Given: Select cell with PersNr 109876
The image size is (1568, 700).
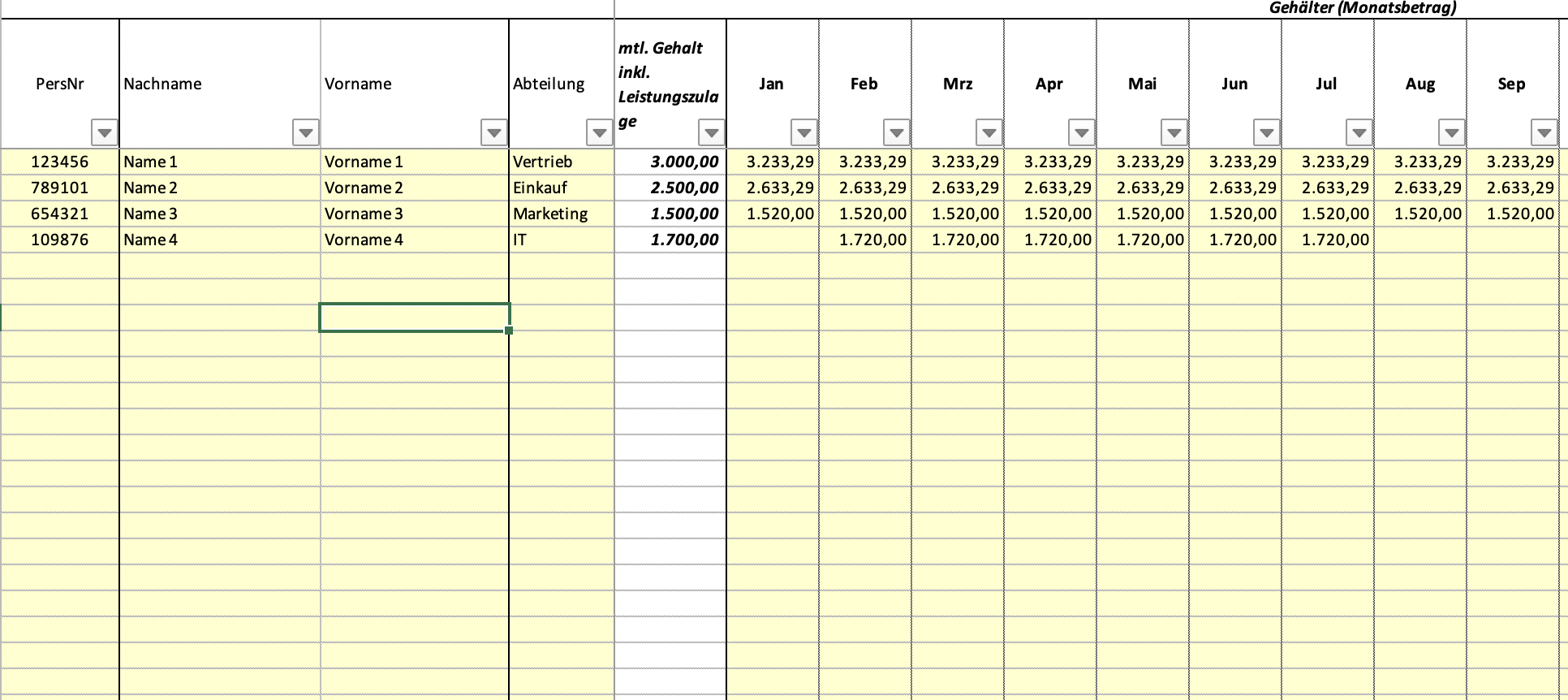Looking at the screenshot, I should [x=60, y=240].
